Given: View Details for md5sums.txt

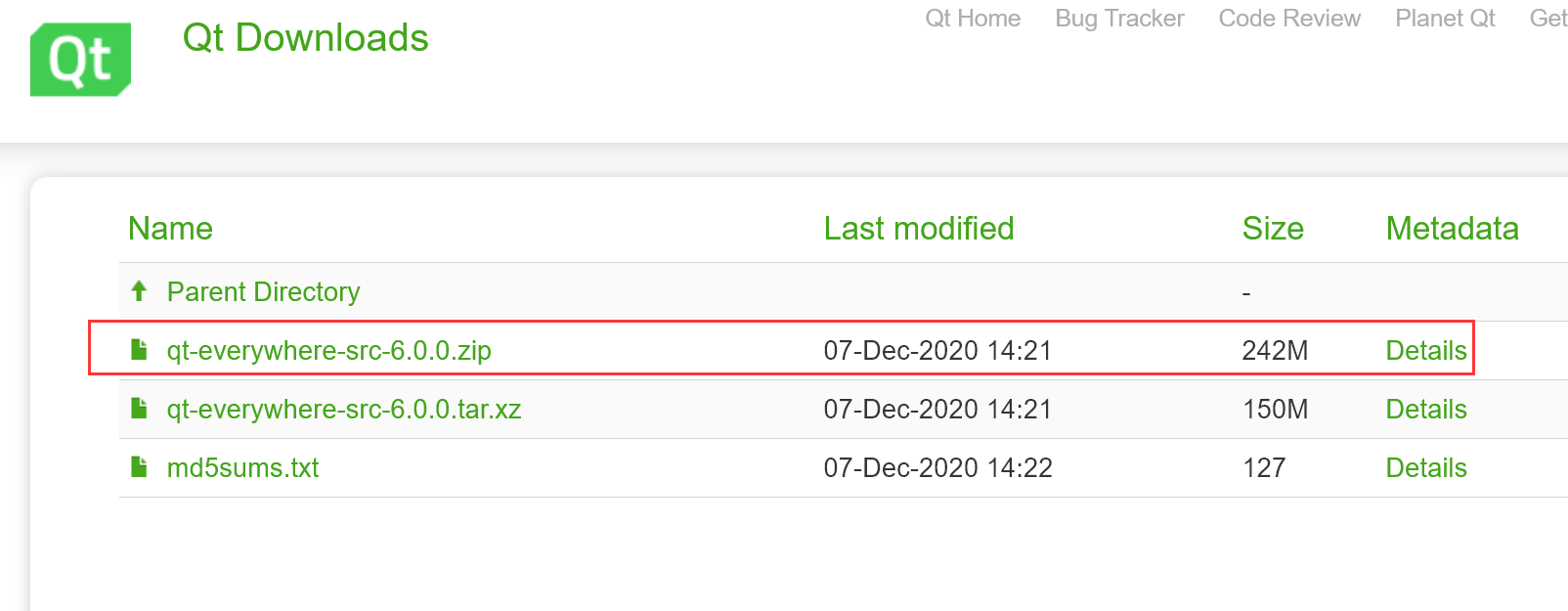Looking at the screenshot, I should 1425,468.
